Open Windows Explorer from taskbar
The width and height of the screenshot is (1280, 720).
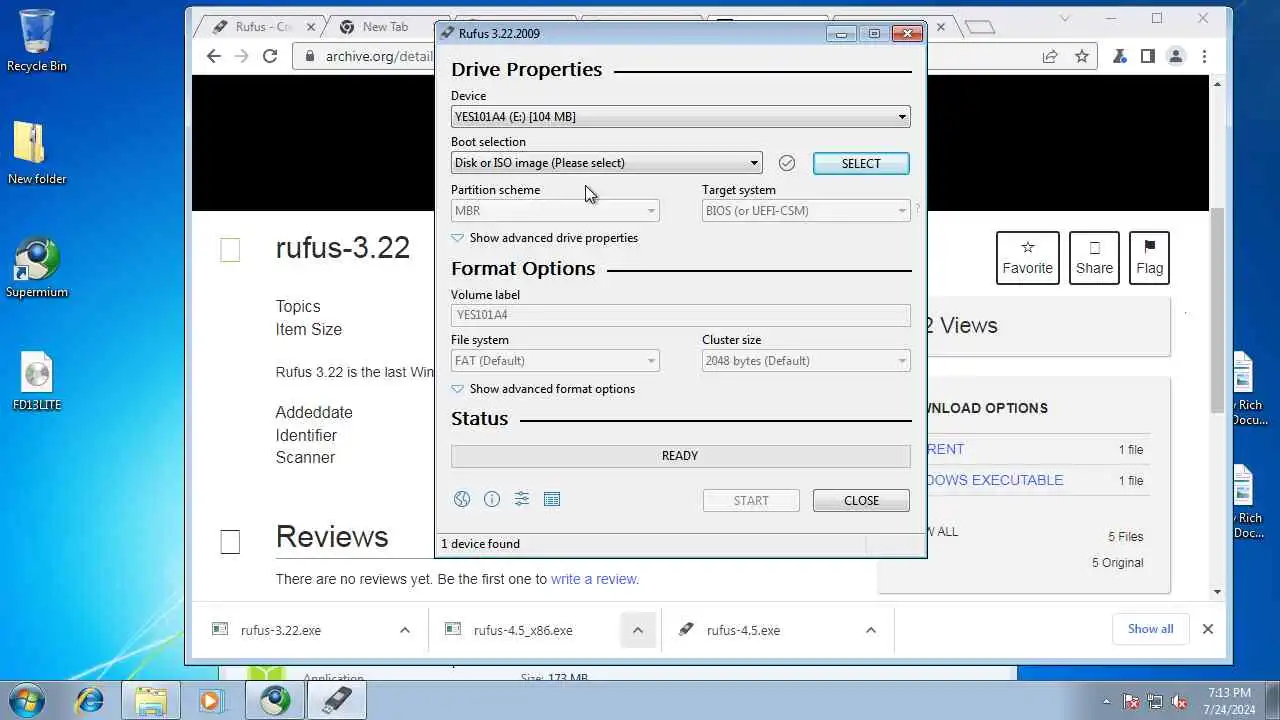[x=150, y=700]
